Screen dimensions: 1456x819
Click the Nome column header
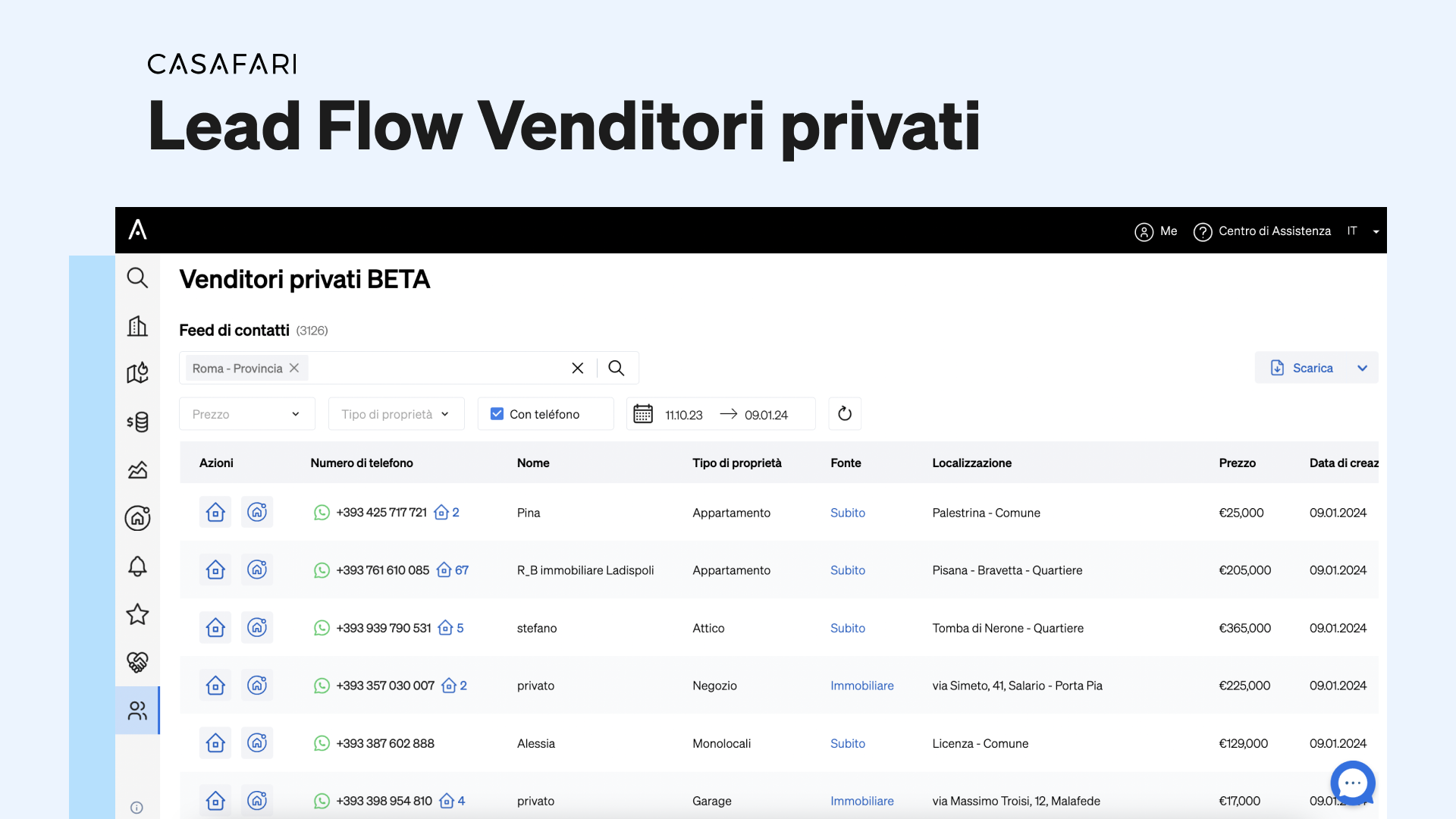[x=533, y=463]
